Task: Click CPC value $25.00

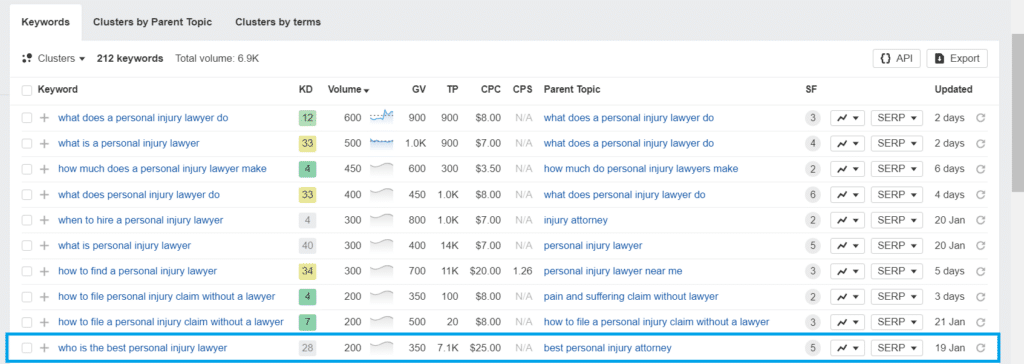Action: [x=485, y=348]
